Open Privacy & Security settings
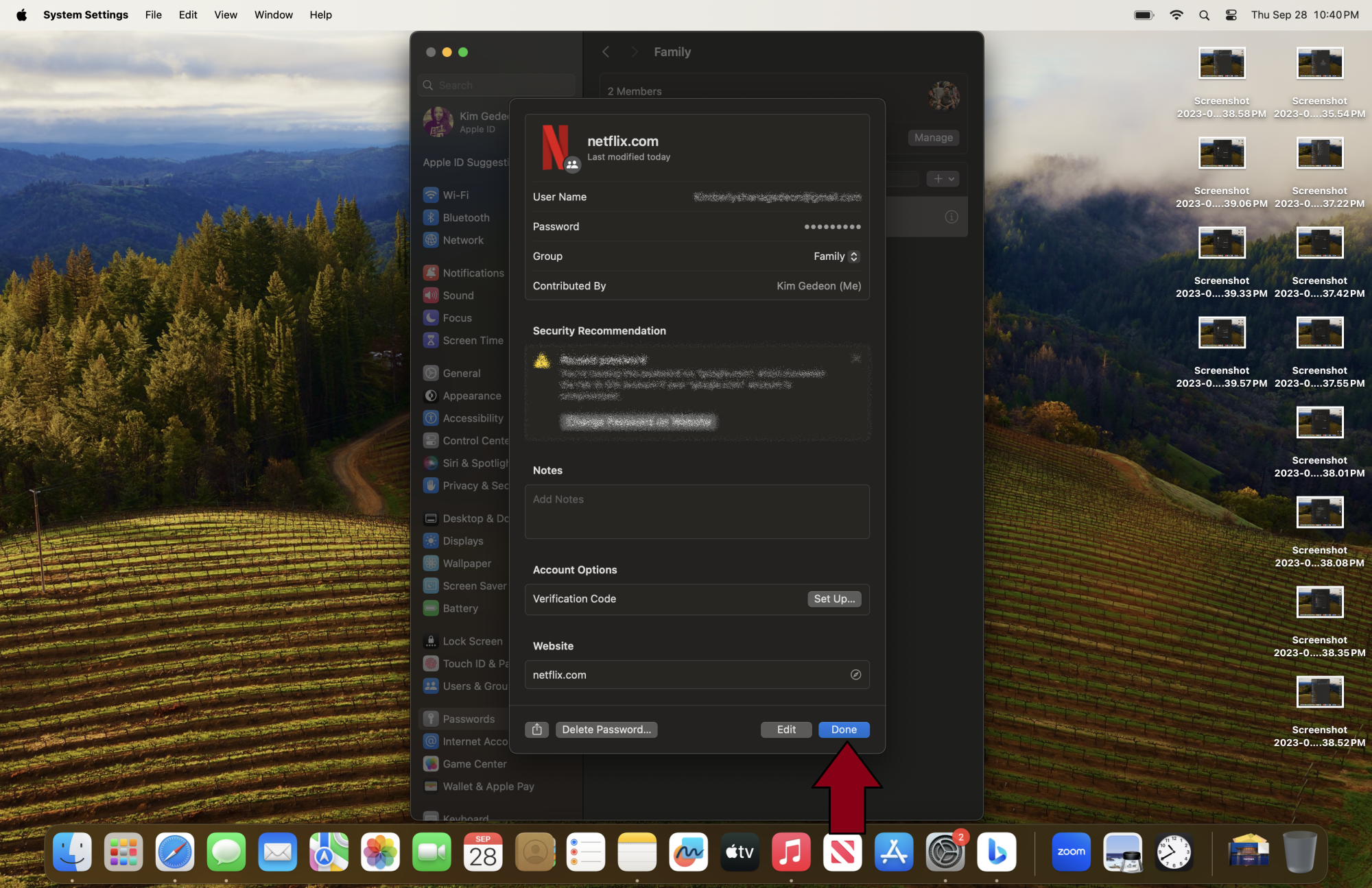The width and height of the screenshot is (1372, 888). point(466,485)
